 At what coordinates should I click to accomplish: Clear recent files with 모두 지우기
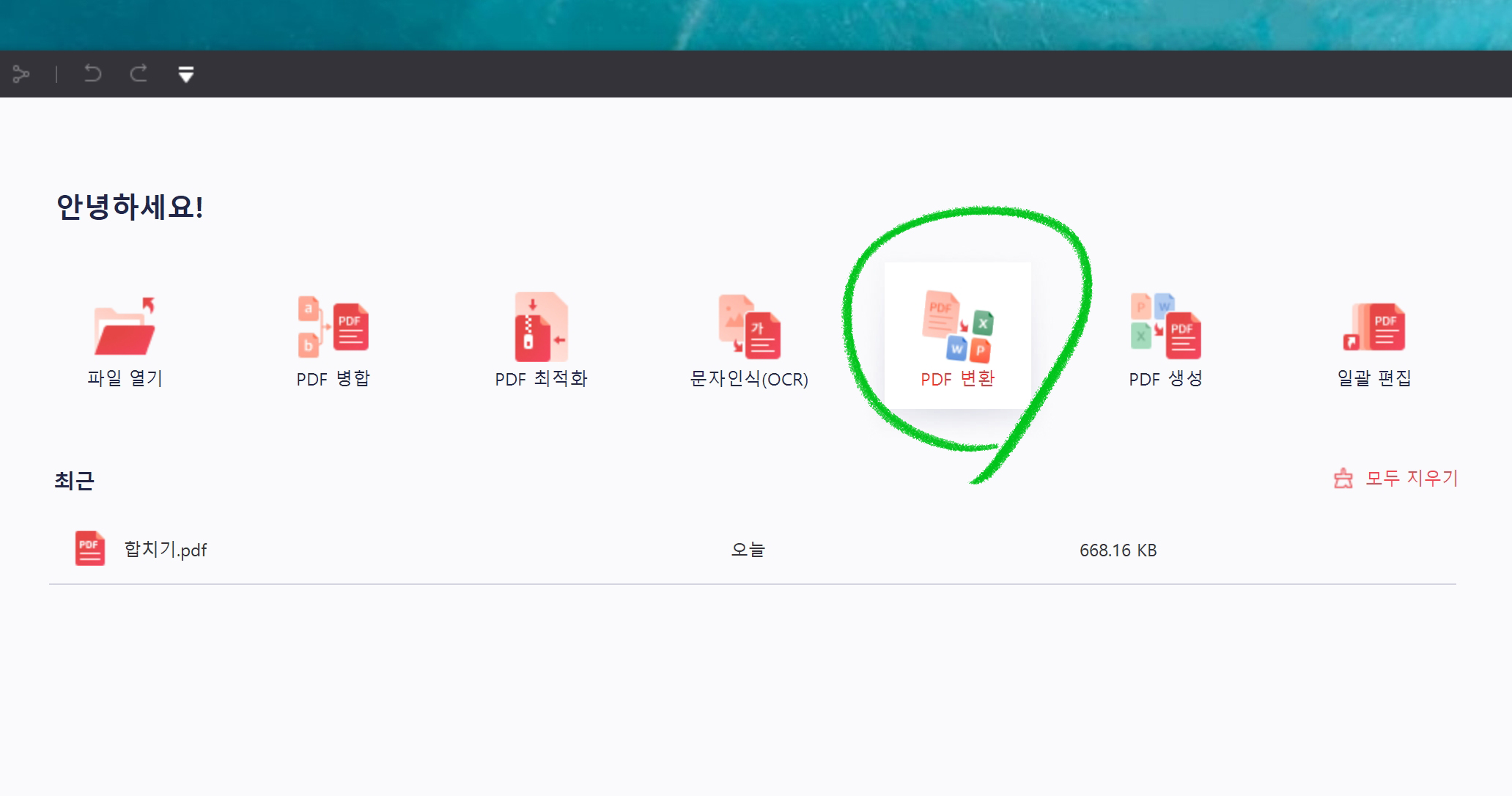click(x=1411, y=478)
